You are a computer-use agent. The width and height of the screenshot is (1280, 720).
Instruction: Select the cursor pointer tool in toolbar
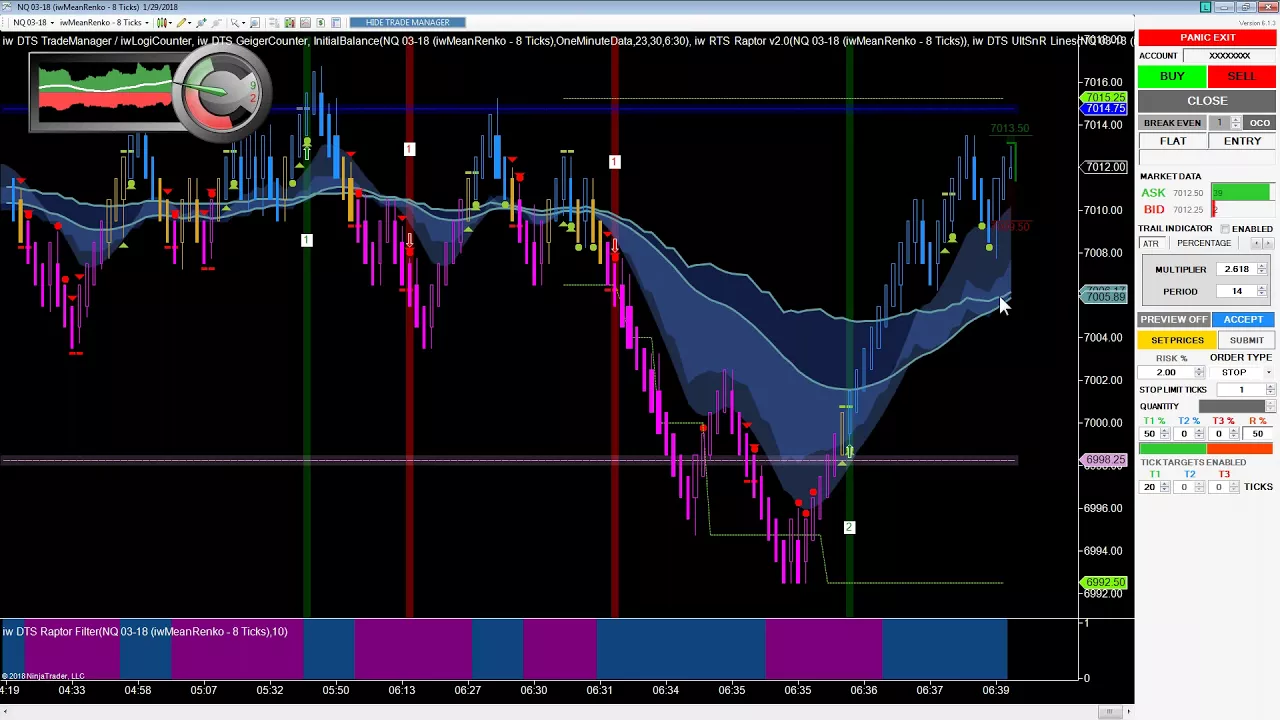pos(234,22)
